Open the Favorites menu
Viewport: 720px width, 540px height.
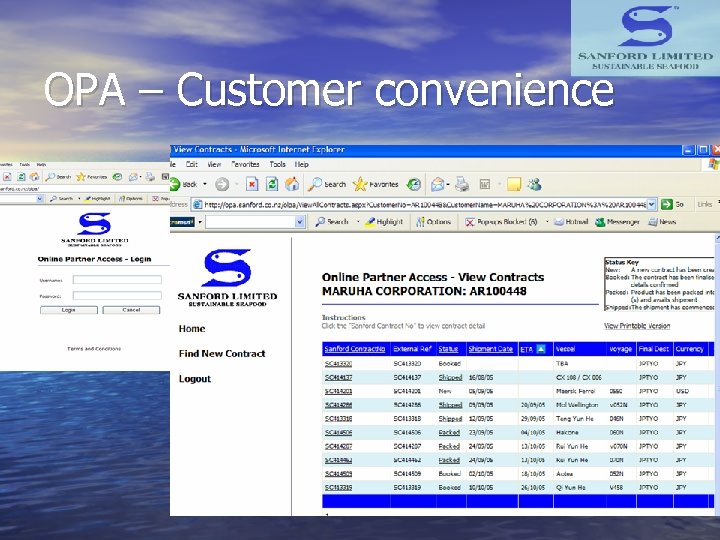click(245, 164)
